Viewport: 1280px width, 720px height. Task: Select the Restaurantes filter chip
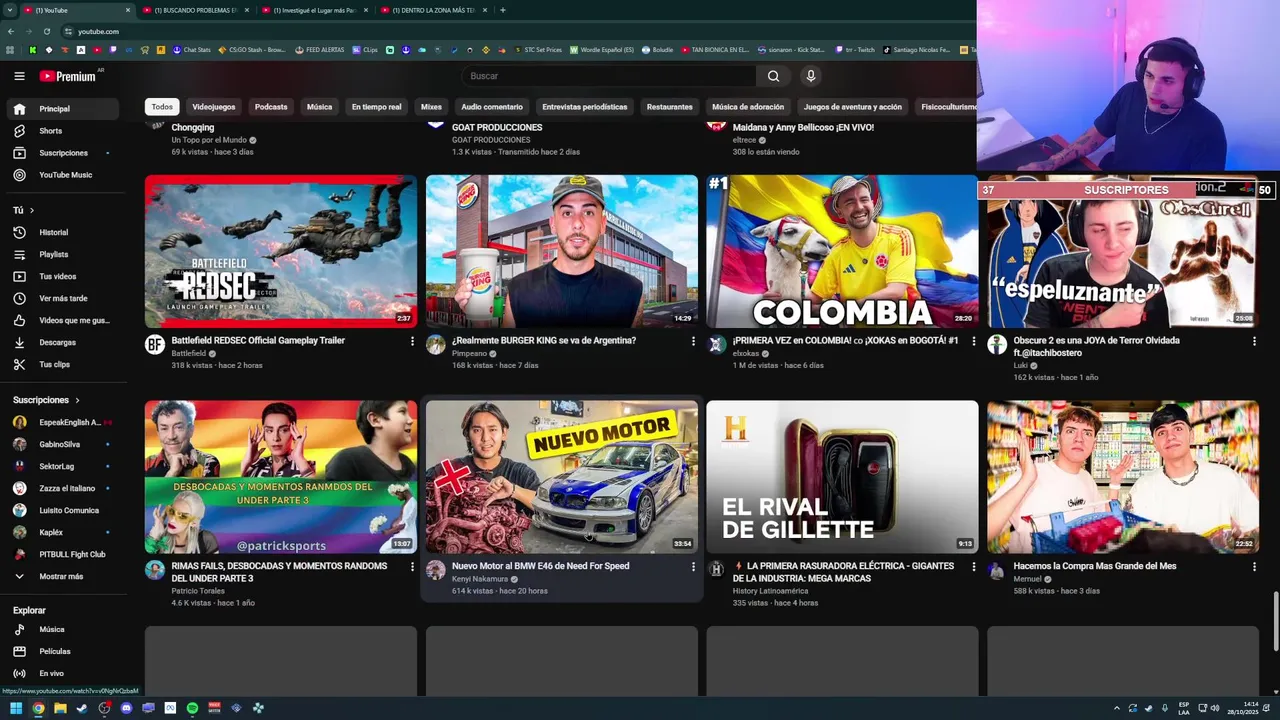coord(670,107)
